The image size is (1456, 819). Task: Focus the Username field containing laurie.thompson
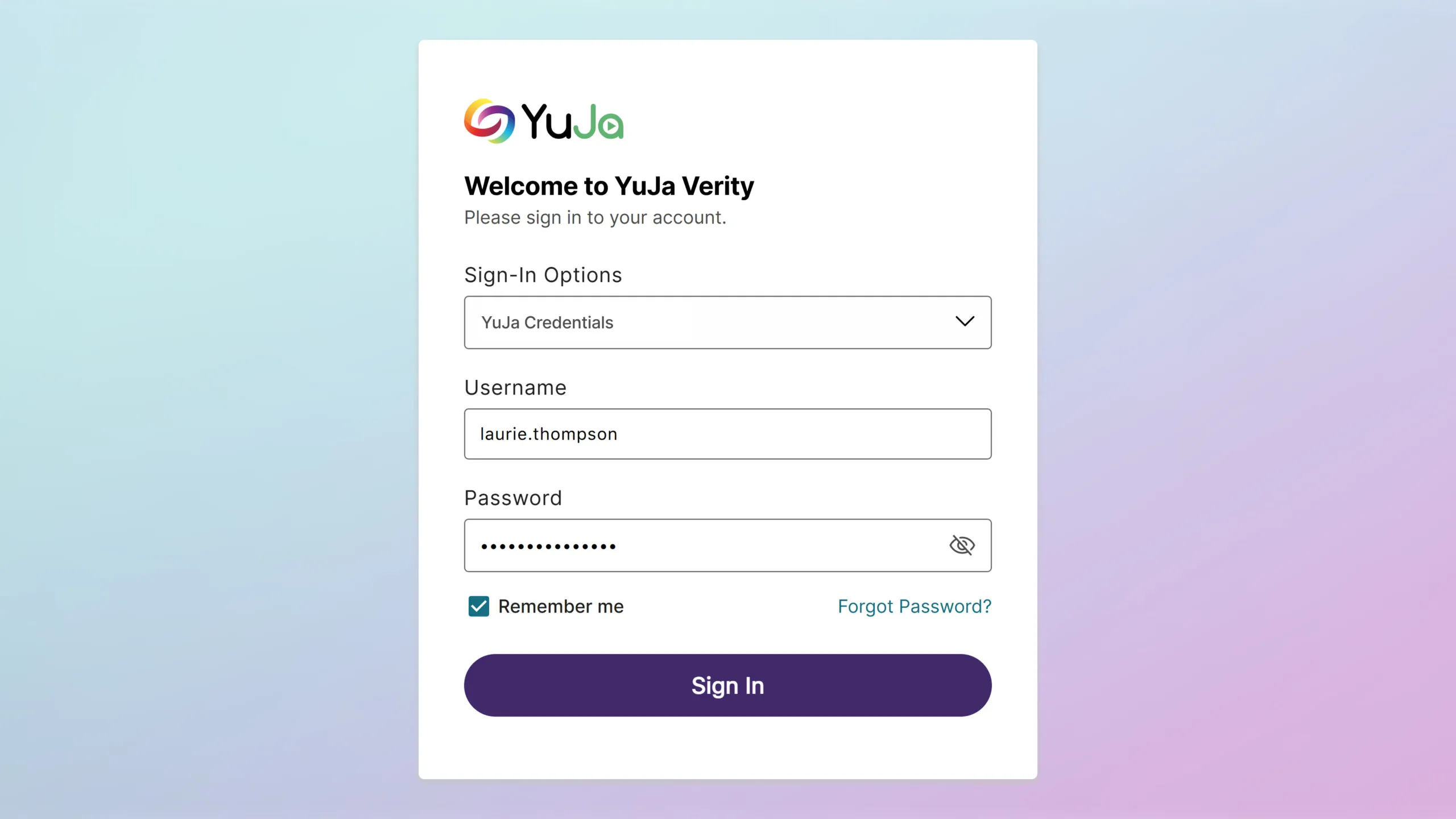(727, 433)
